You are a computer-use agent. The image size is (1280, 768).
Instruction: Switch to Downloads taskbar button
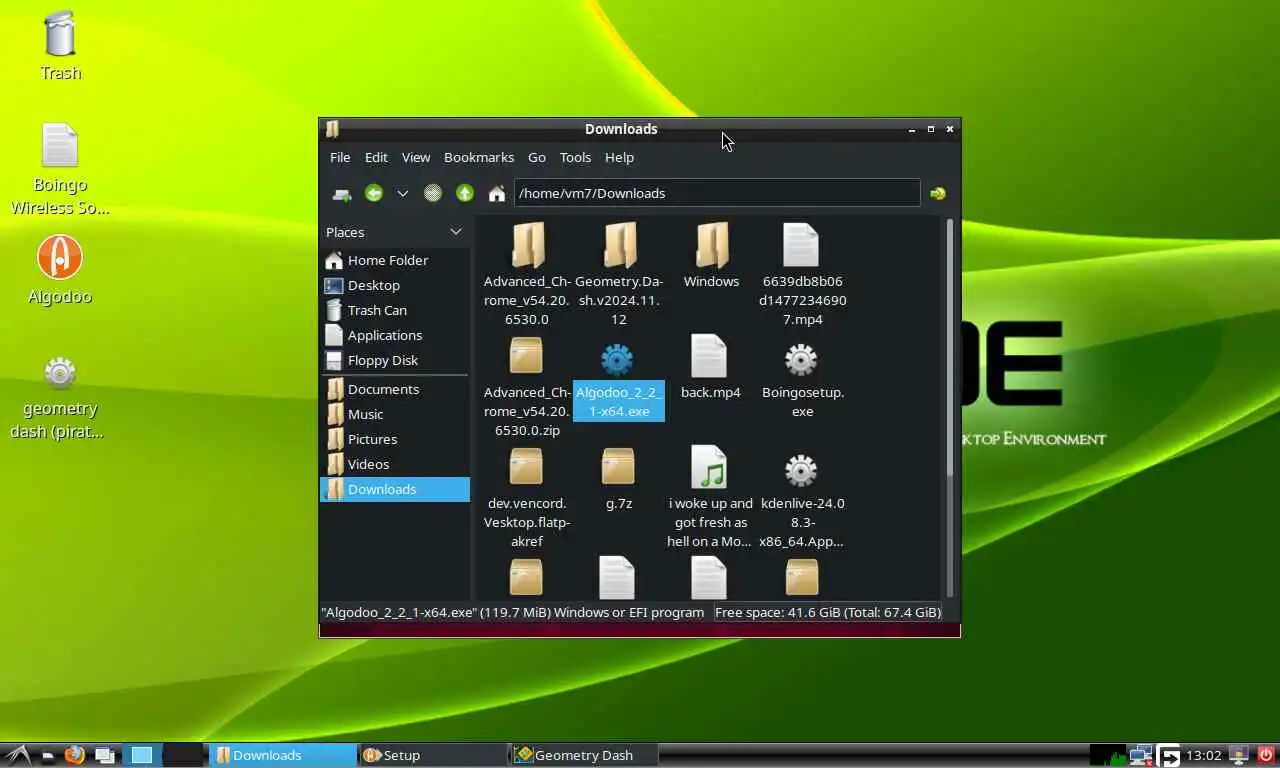(281, 755)
